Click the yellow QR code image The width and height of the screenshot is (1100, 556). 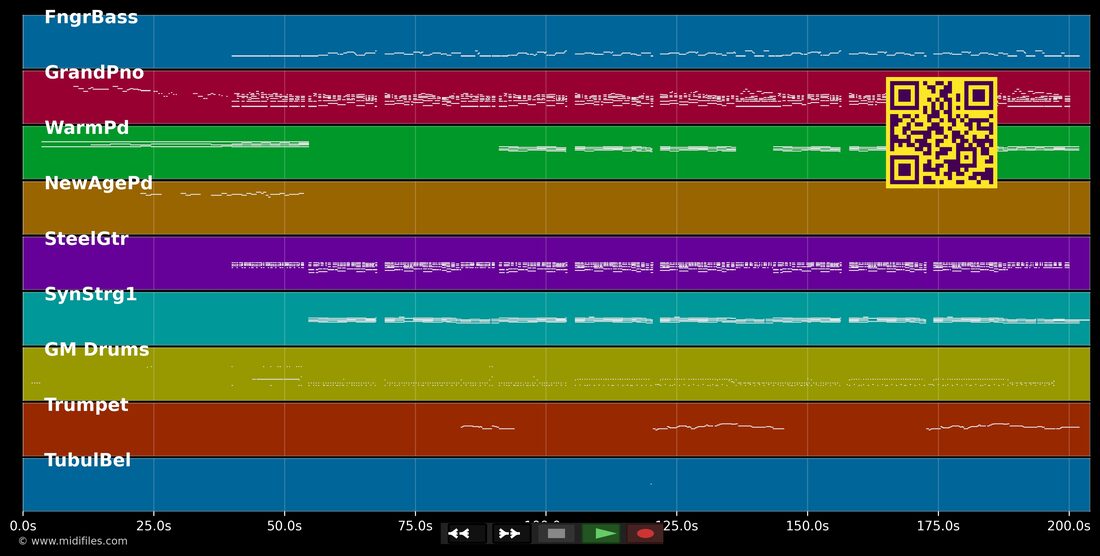[x=941, y=133]
